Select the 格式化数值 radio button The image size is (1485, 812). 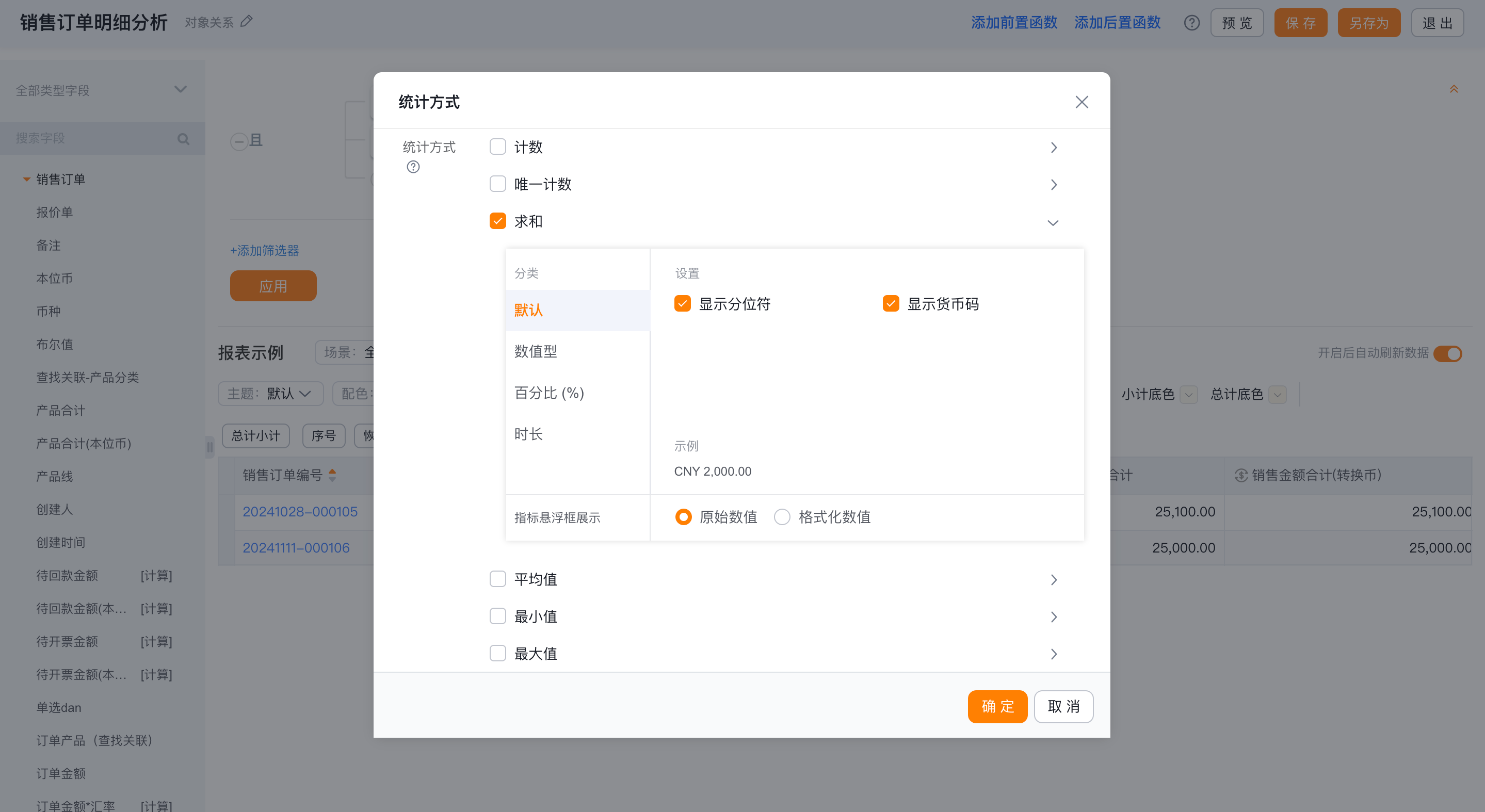782,517
